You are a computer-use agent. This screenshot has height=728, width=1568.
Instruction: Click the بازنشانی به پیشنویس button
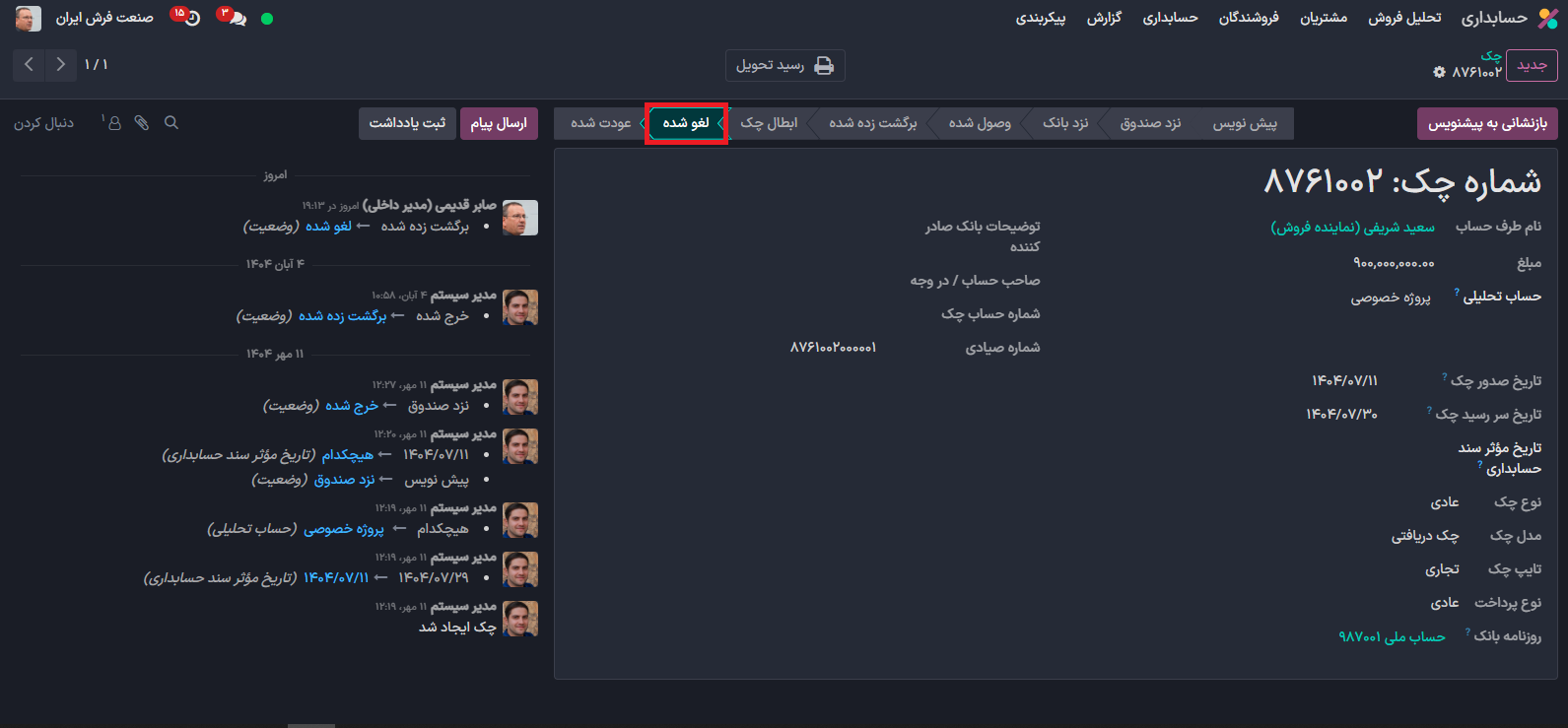1487,123
